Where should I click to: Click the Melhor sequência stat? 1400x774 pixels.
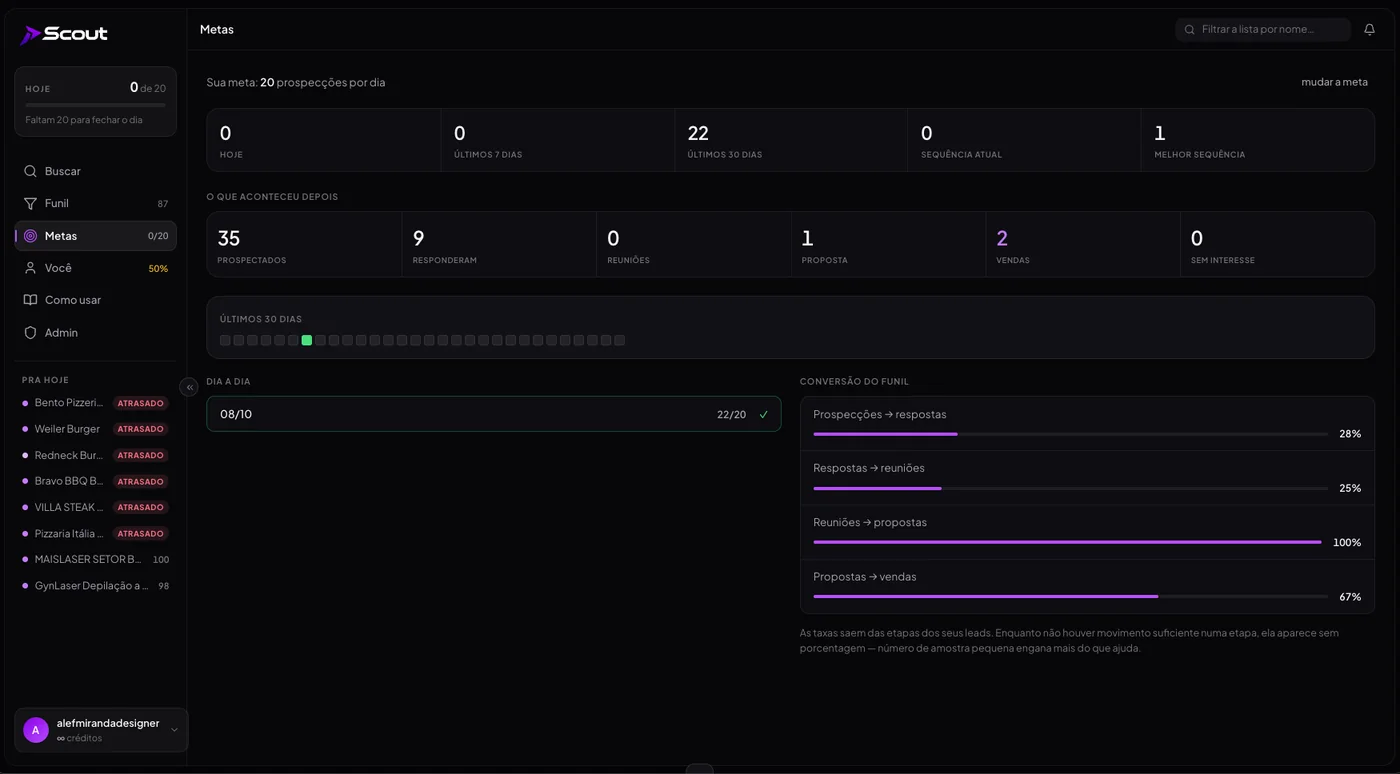point(1258,140)
